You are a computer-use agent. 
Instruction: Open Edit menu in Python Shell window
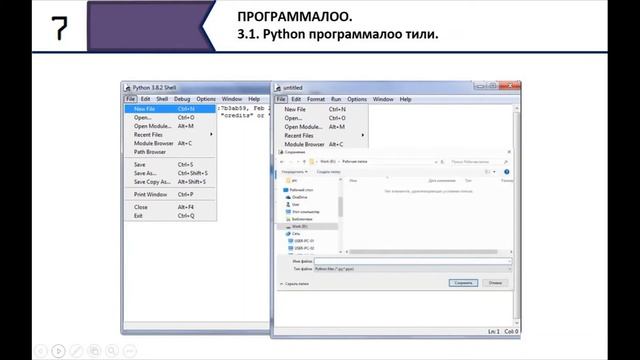(x=145, y=99)
